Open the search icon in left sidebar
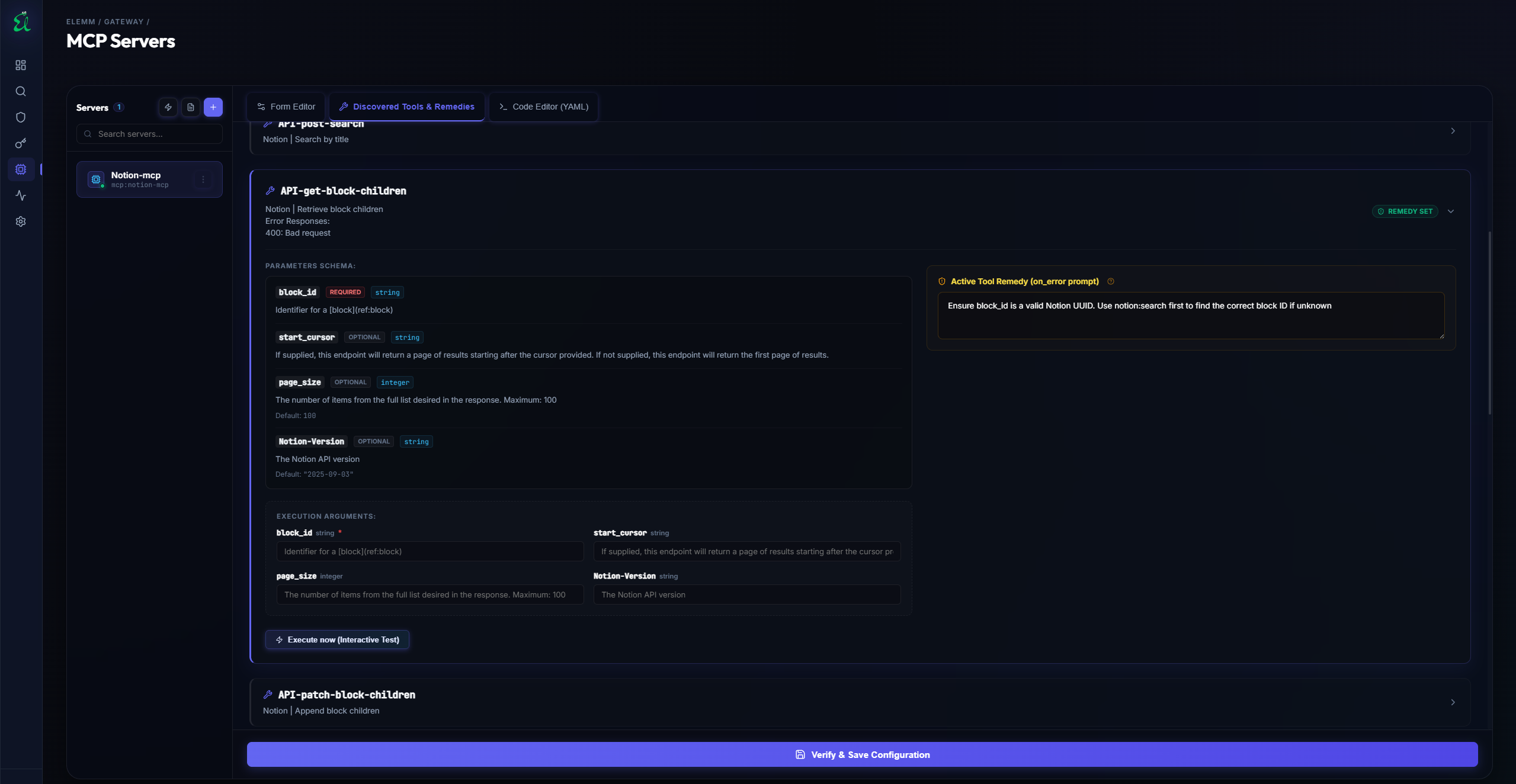The width and height of the screenshot is (1516, 784). pos(21,91)
